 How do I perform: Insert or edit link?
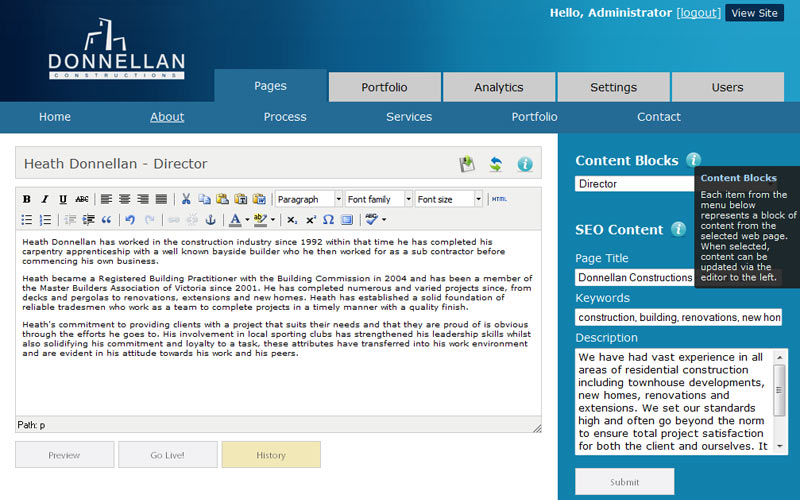coord(173,220)
